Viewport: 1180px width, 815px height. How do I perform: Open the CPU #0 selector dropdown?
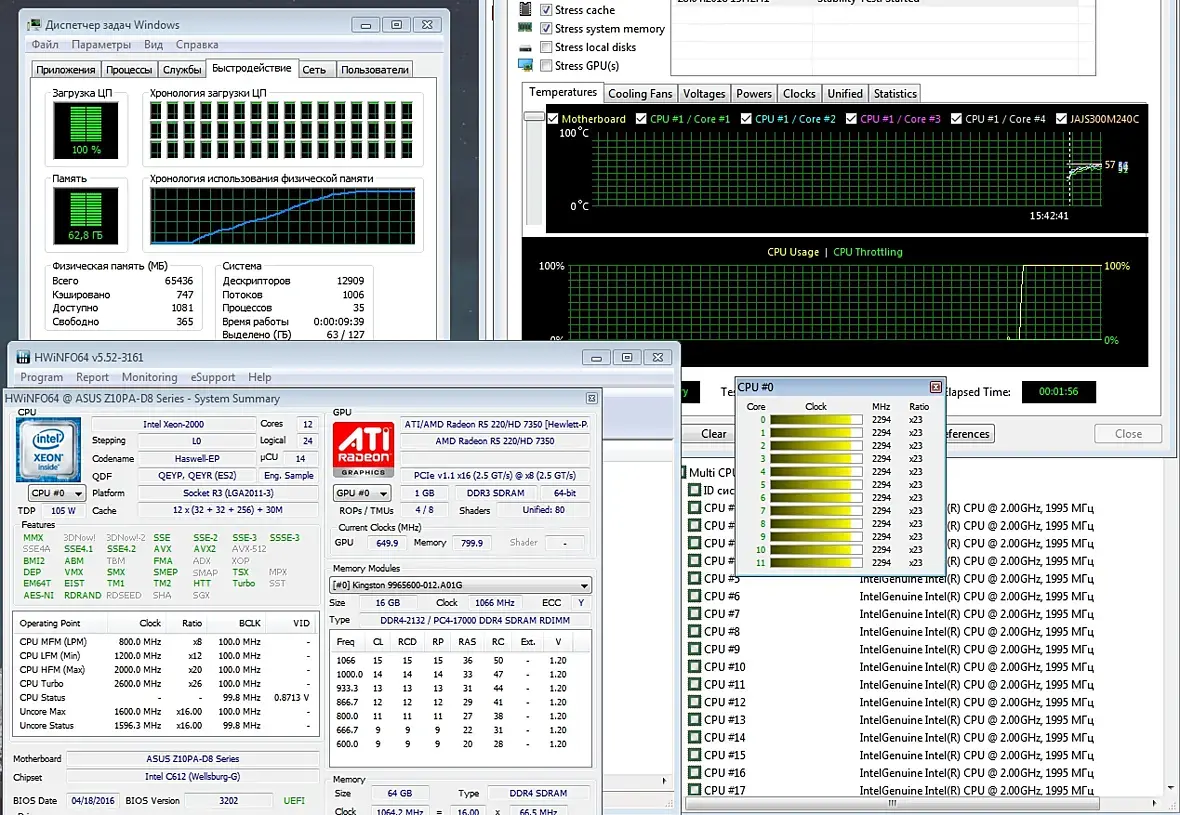pyautogui.click(x=56, y=493)
